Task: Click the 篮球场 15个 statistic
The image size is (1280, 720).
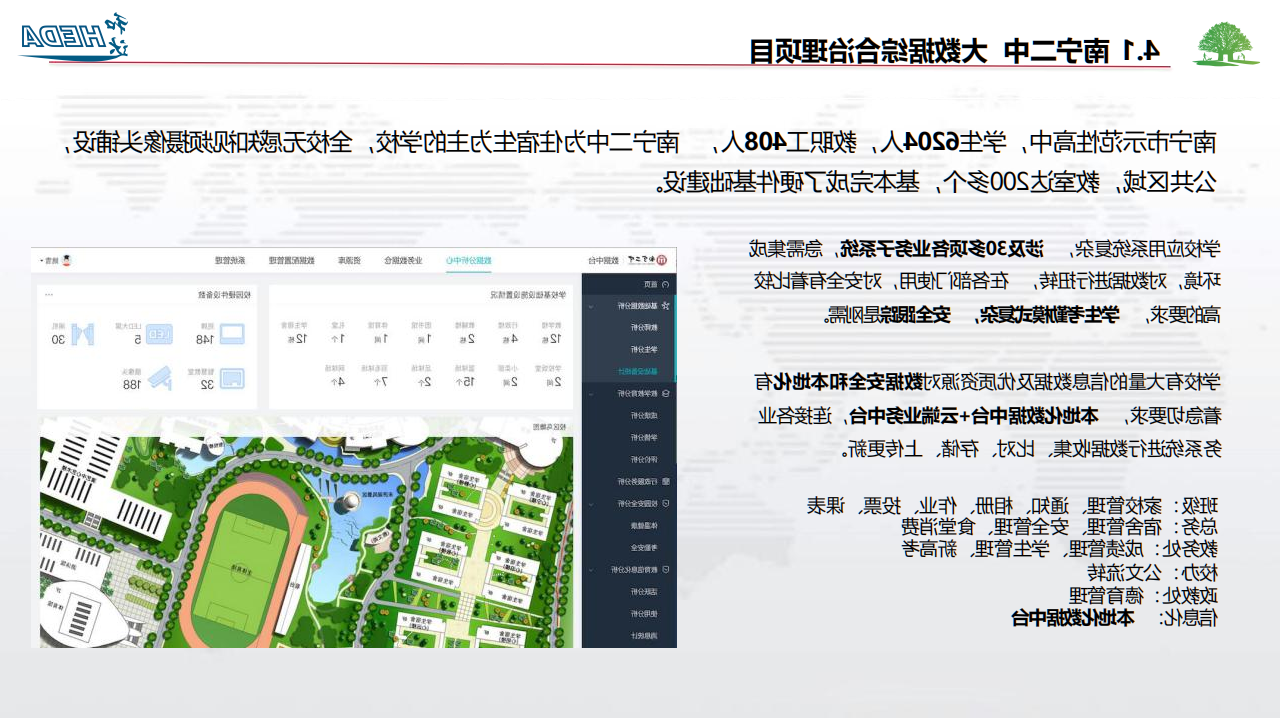Action: click(465, 375)
